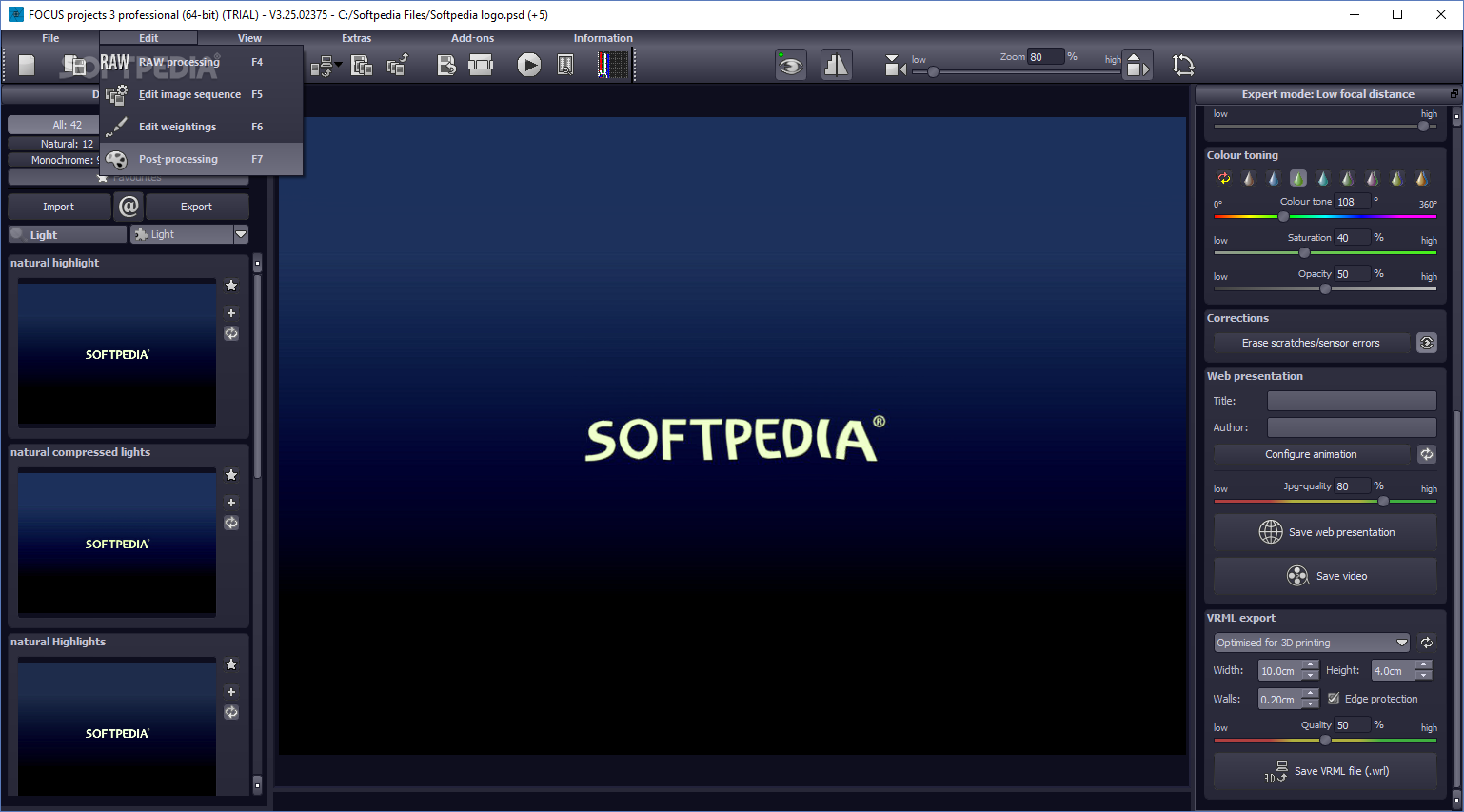This screenshot has width=1464, height=812.
Task: Click the magnifier inspection icon in toolbar
Action: point(565,65)
